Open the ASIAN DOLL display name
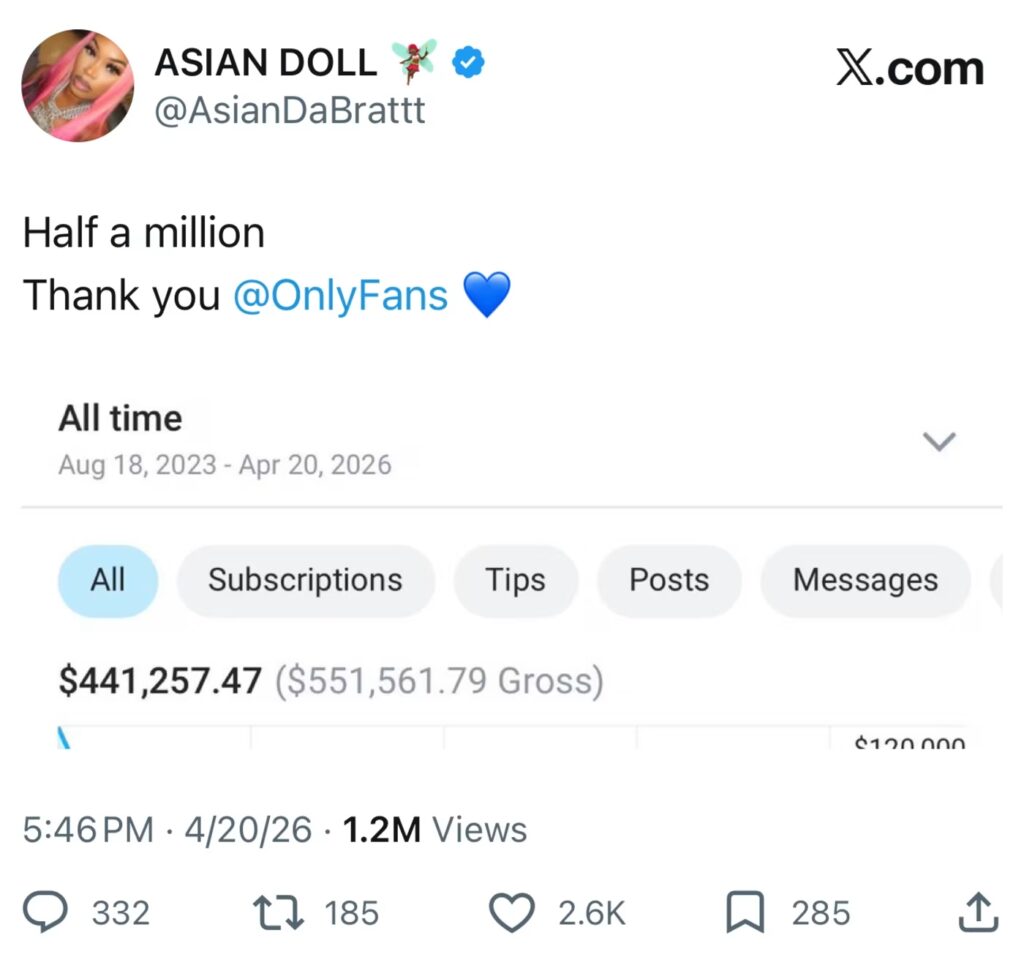The width and height of the screenshot is (1024, 957). tap(265, 64)
